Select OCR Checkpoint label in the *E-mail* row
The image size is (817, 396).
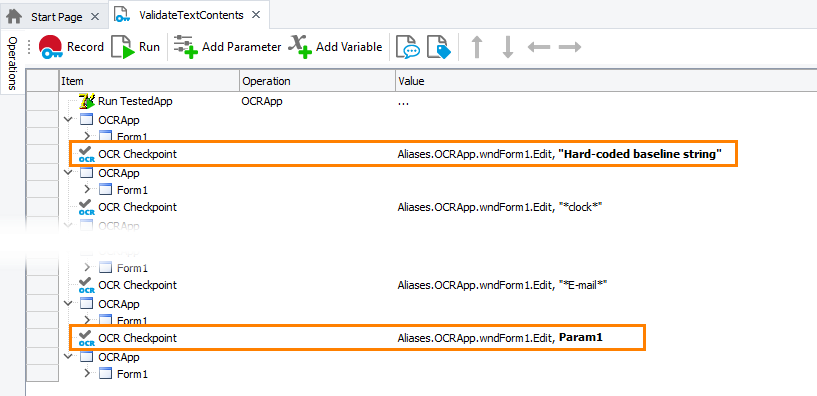pos(138,285)
